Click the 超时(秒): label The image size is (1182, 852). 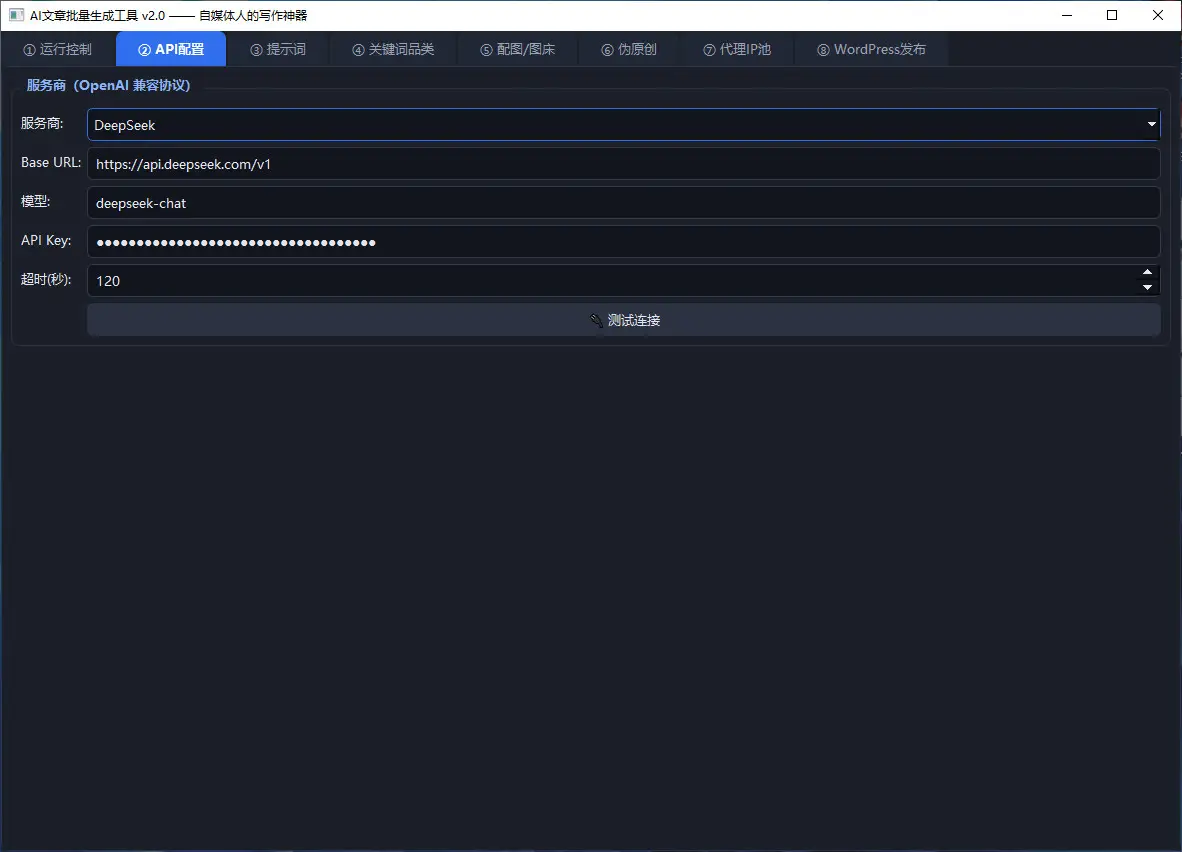coord(46,279)
